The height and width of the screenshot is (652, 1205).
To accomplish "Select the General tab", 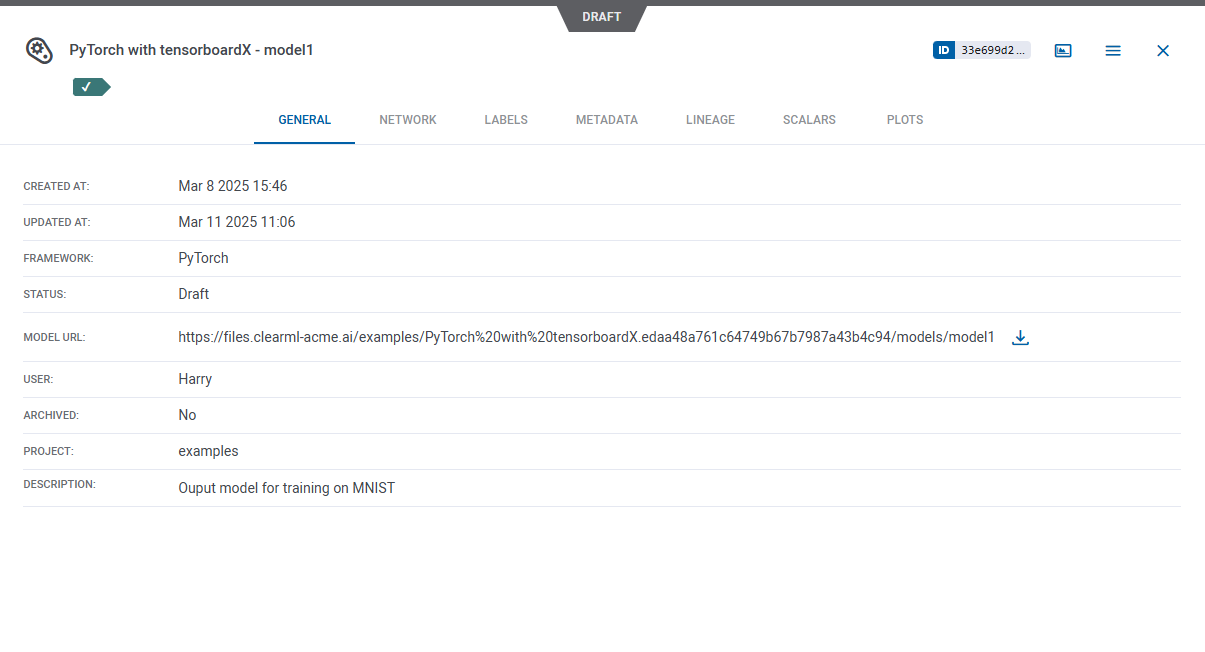I will (x=304, y=120).
